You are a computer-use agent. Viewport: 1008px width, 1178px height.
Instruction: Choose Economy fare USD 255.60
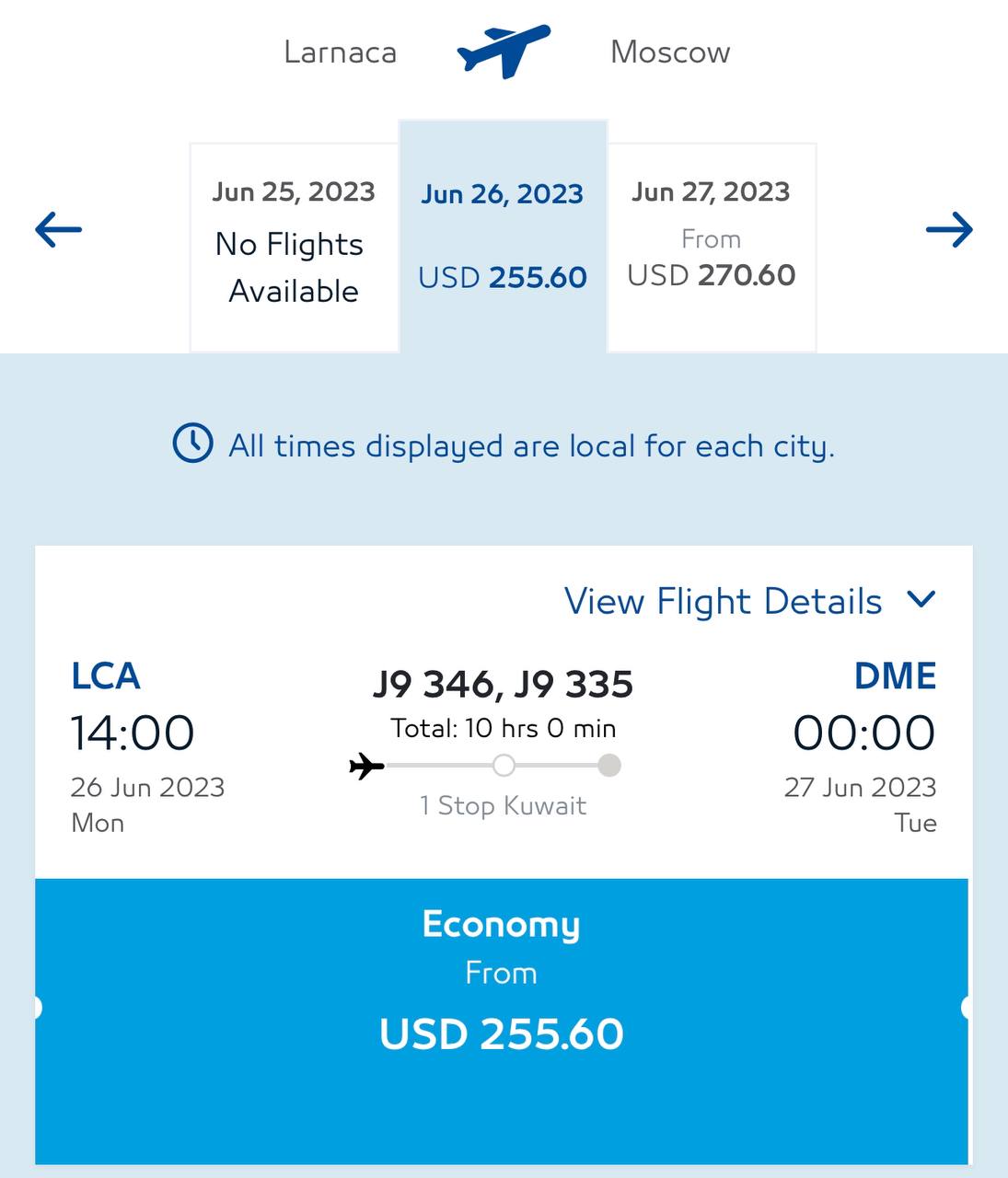coord(502,1022)
